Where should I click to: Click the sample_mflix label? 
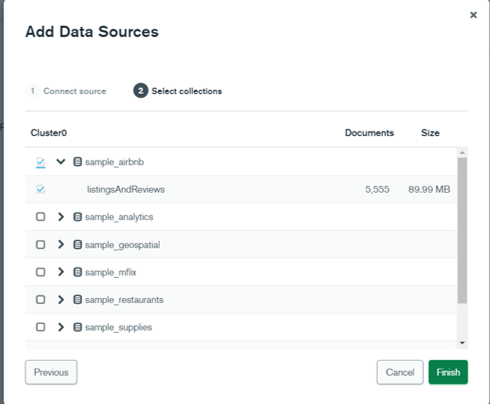point(111,272)
